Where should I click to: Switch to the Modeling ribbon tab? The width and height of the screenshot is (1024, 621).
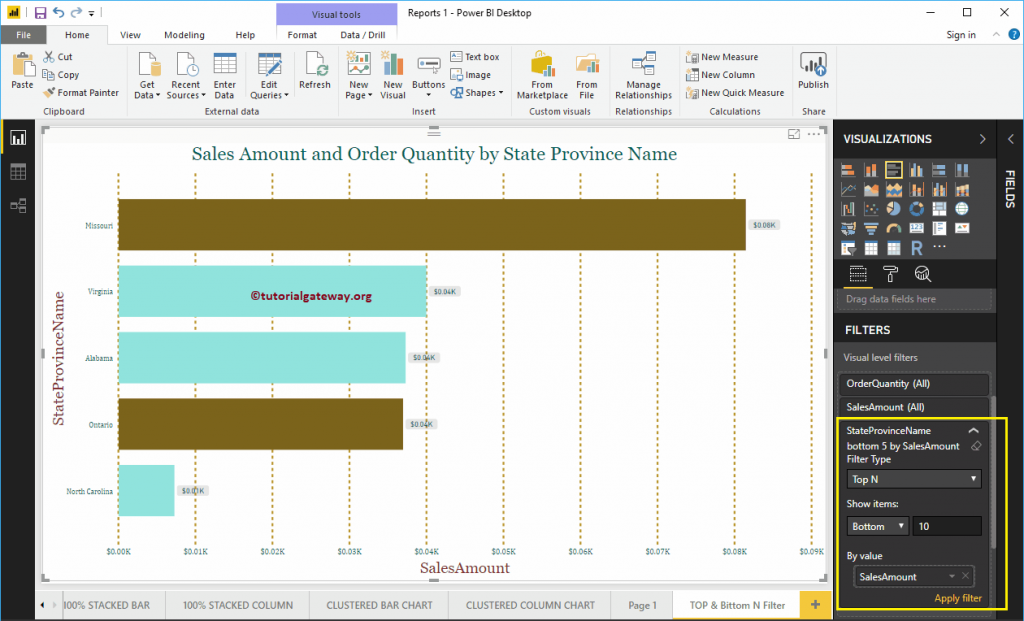184,33
